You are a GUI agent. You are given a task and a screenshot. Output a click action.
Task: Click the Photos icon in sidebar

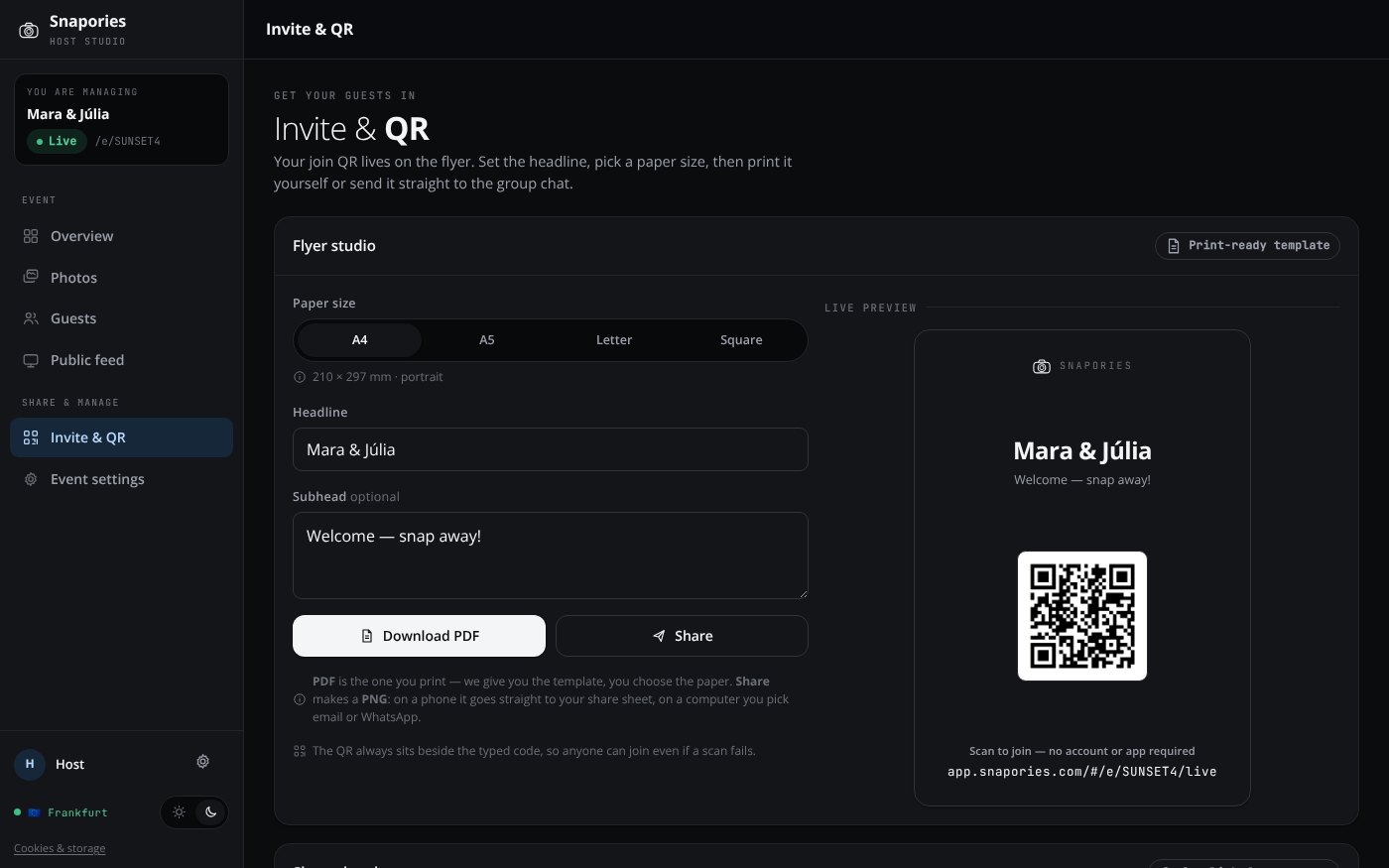pyautogui.click(x=31, y=277)
